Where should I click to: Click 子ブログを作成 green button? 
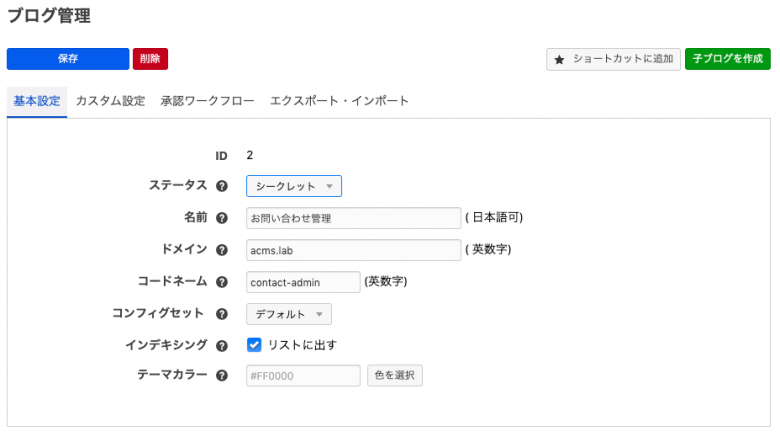click(727, 59)
